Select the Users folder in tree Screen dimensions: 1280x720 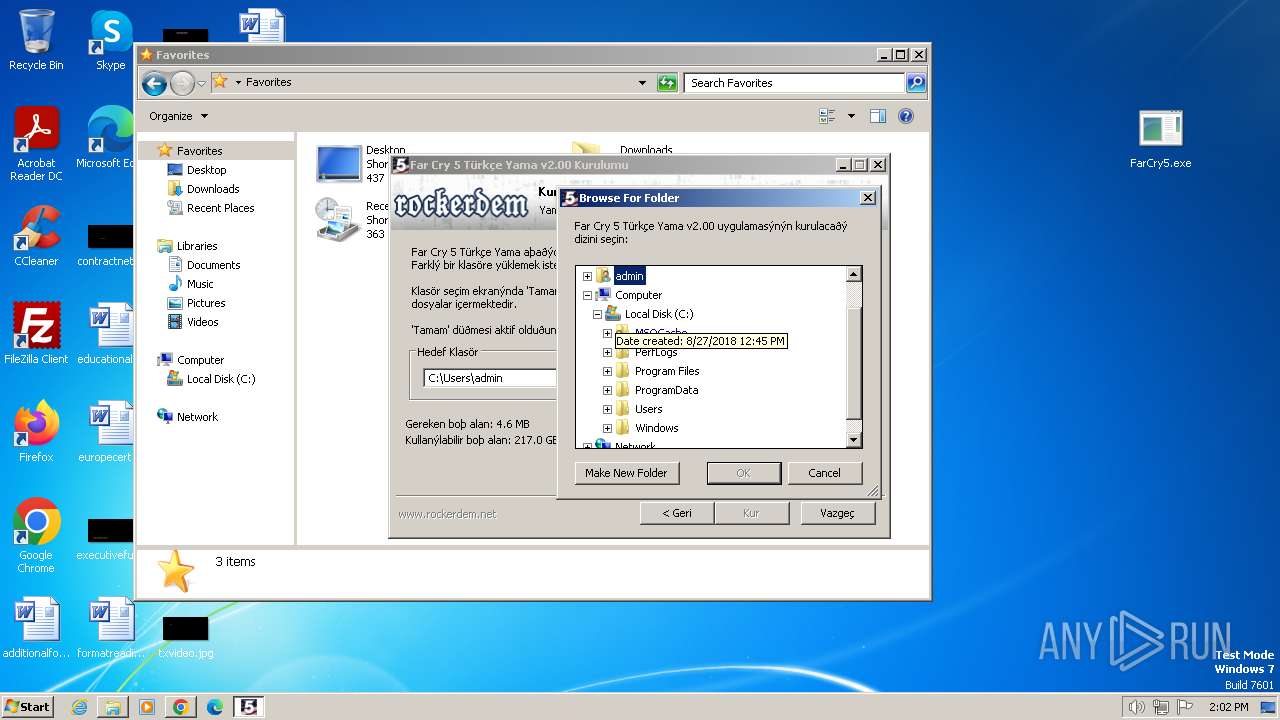click(x=648, y=409)
